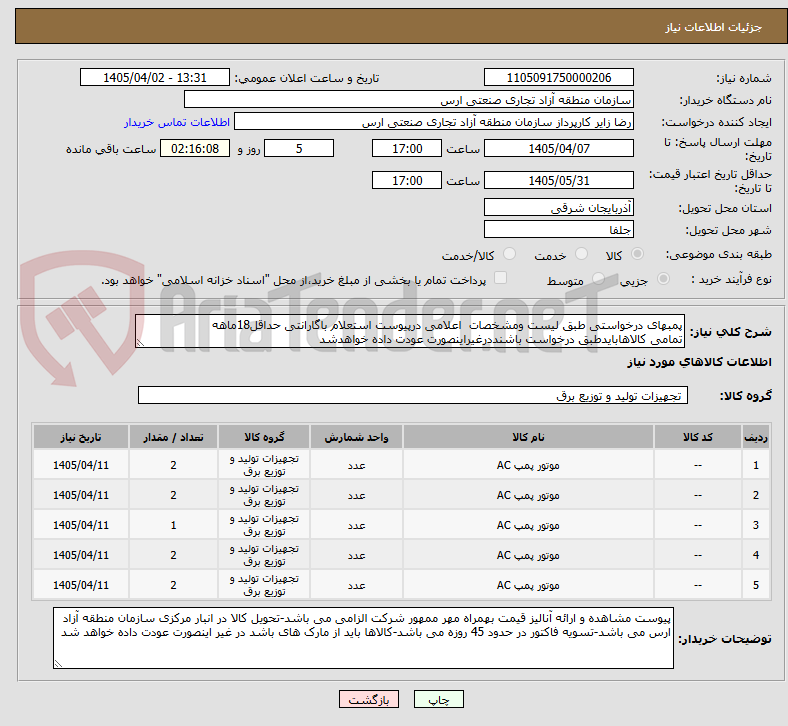Click موتور پمپ AC in row 4
The height and width of the screenshot is (726, 788).
(528, 555)
